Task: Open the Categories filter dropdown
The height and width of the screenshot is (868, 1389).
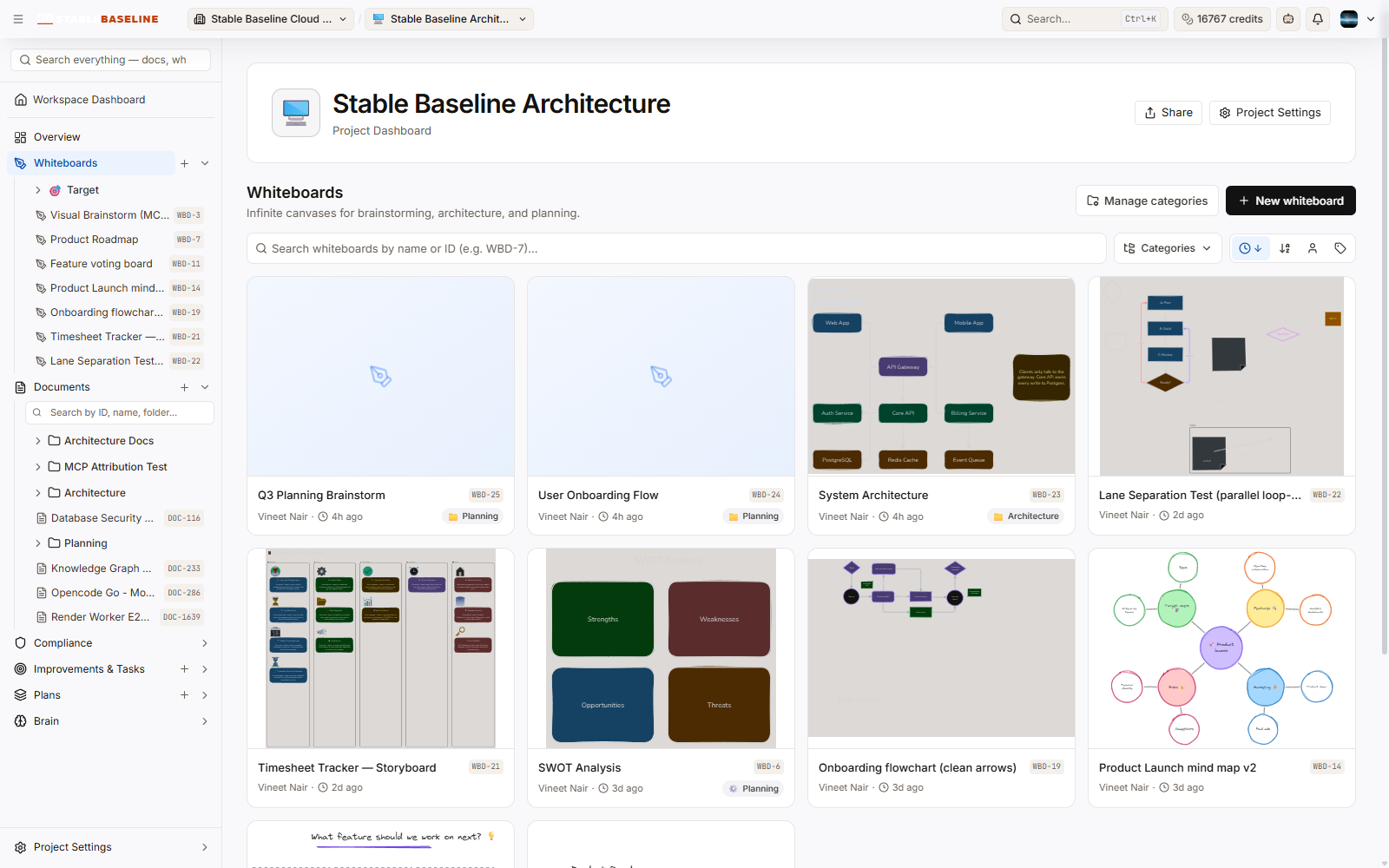Action: click(1168, 248)
